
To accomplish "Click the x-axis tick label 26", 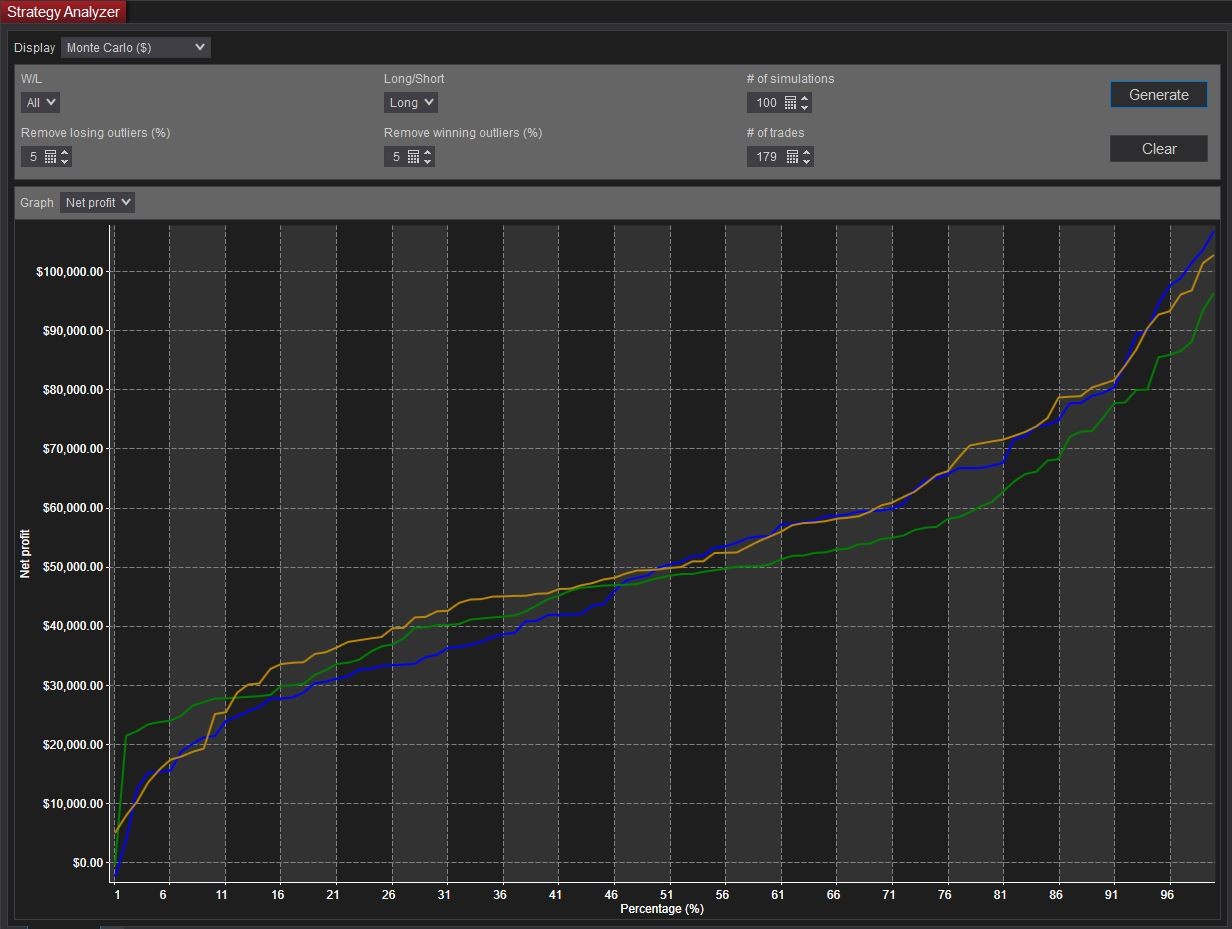I will click(x=388, y=895).
